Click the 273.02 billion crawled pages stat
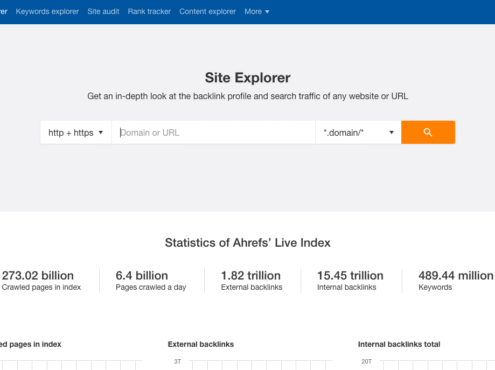 point(41,280)
